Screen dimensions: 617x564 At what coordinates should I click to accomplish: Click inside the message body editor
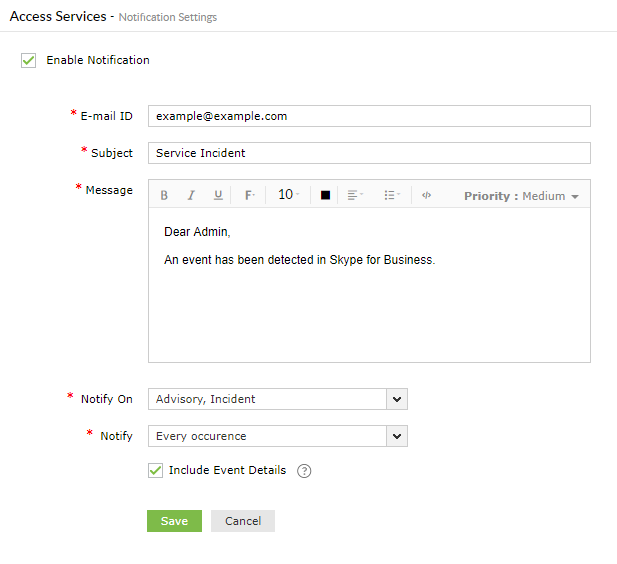coord(368,300)
